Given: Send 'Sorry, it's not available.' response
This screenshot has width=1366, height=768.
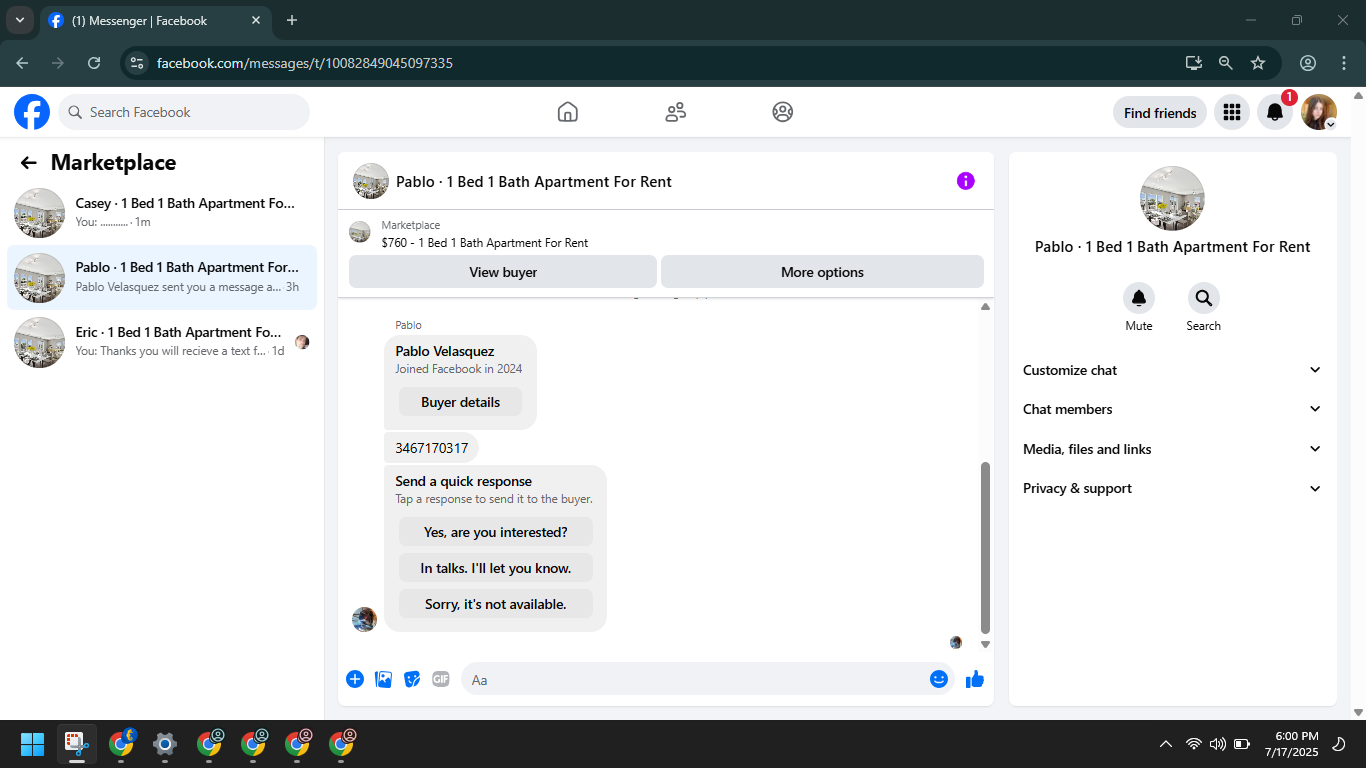Looking at the screenshot, I should coord(496,604).
